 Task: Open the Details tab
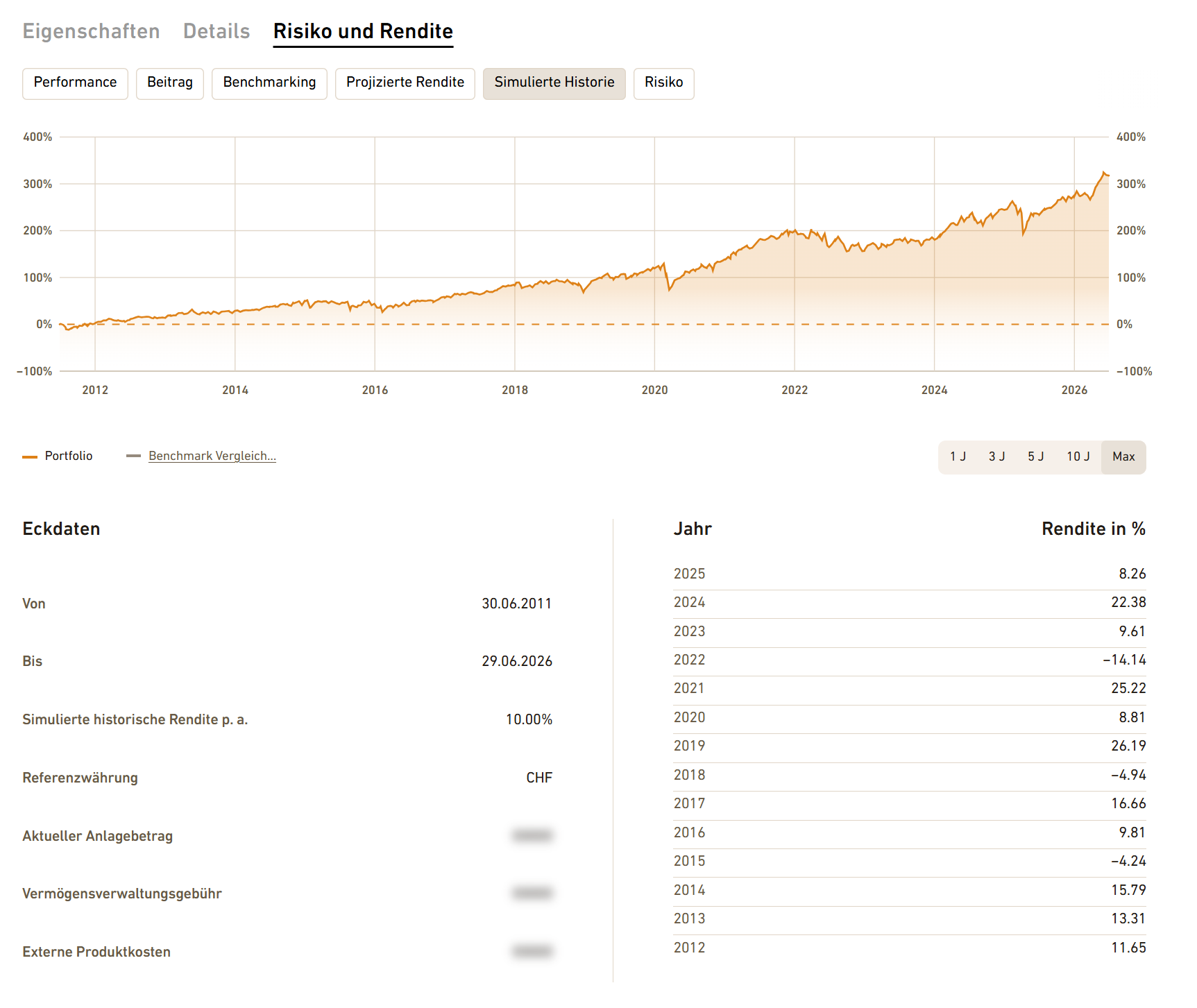[x=217, y=31]
